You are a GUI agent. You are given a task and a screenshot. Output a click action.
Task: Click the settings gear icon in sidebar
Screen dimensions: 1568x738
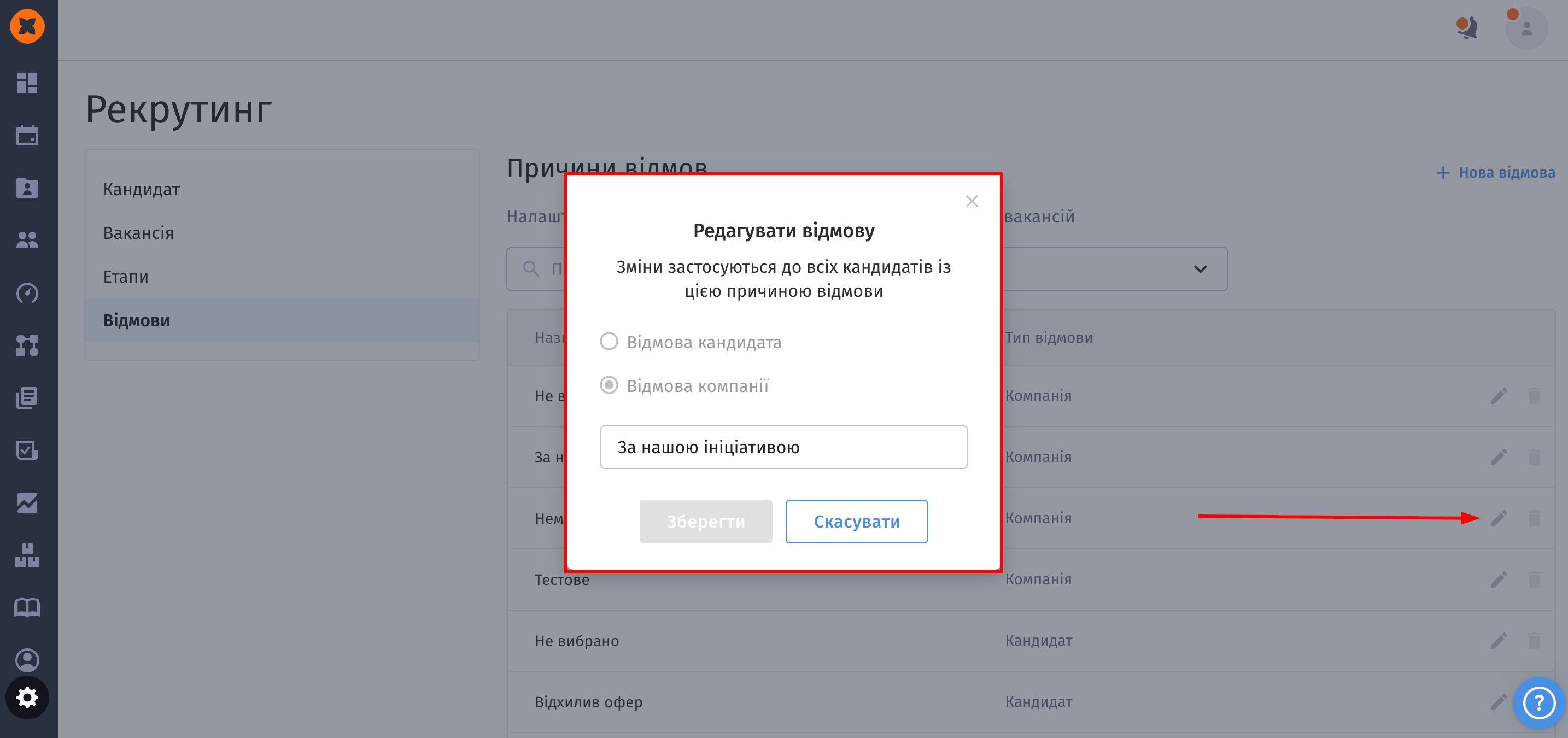[x=27, y=697]
